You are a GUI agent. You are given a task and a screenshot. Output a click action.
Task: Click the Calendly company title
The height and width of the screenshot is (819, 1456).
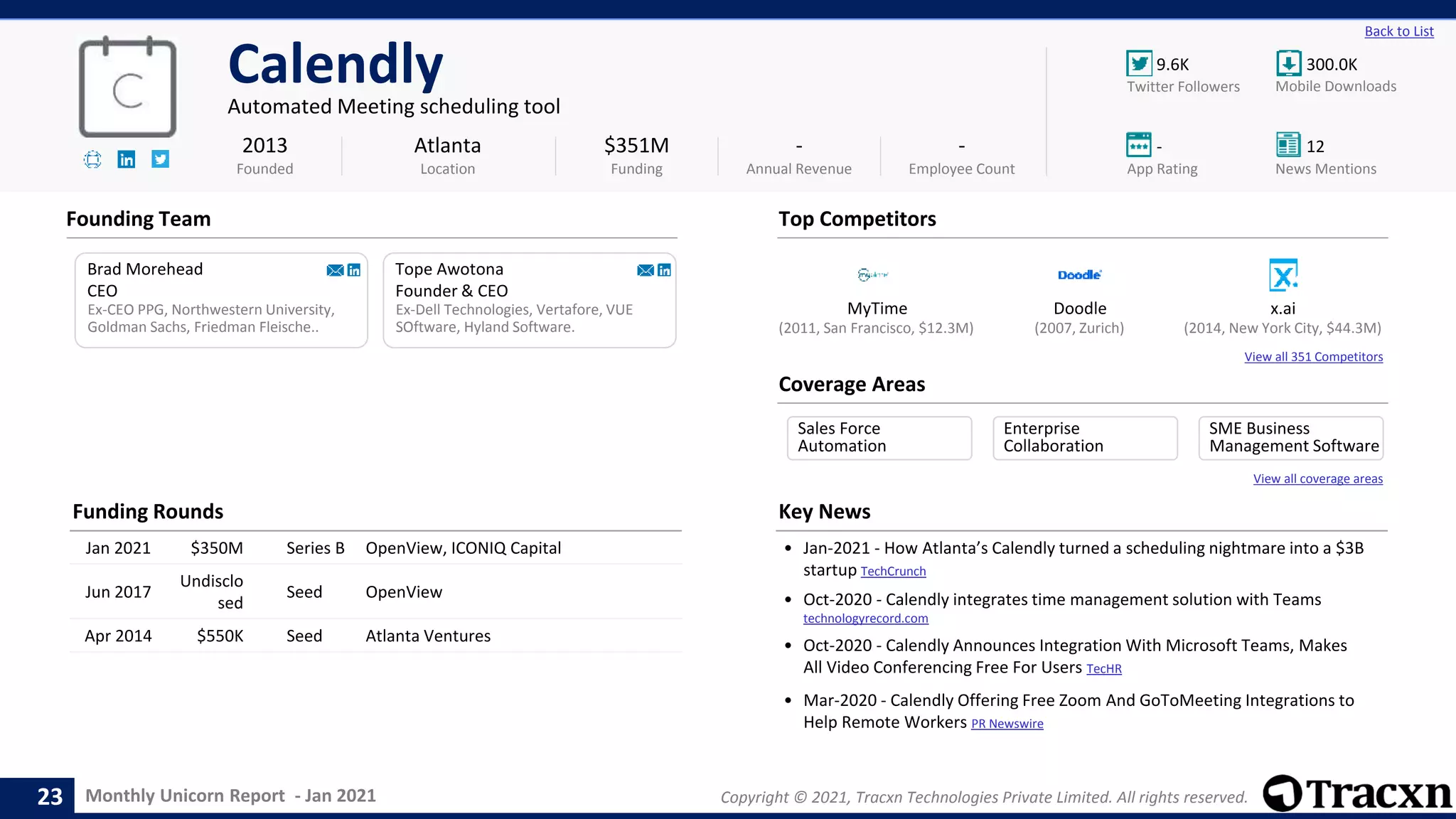tap(336, 64)
